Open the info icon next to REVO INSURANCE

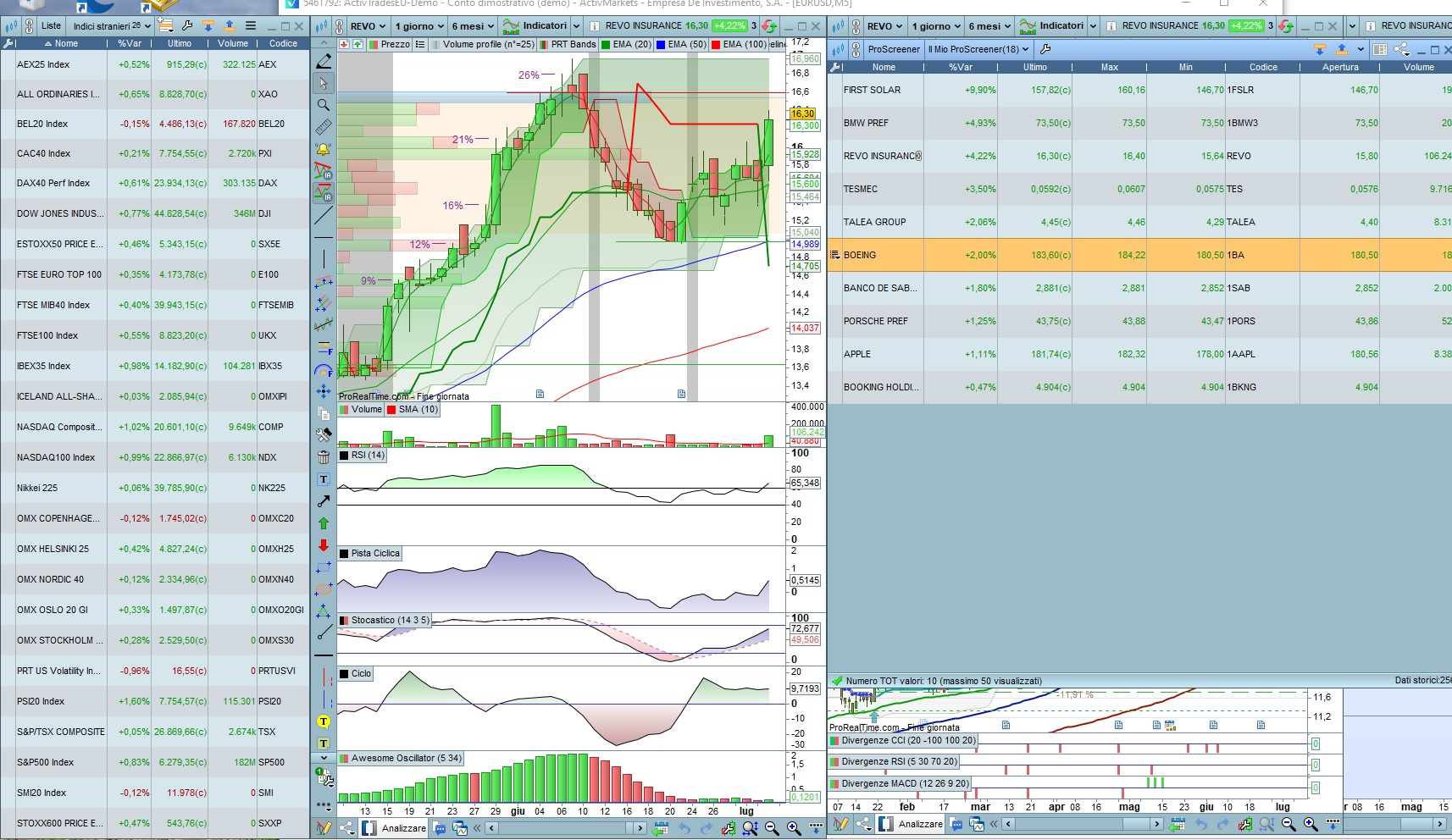(595, 26)
